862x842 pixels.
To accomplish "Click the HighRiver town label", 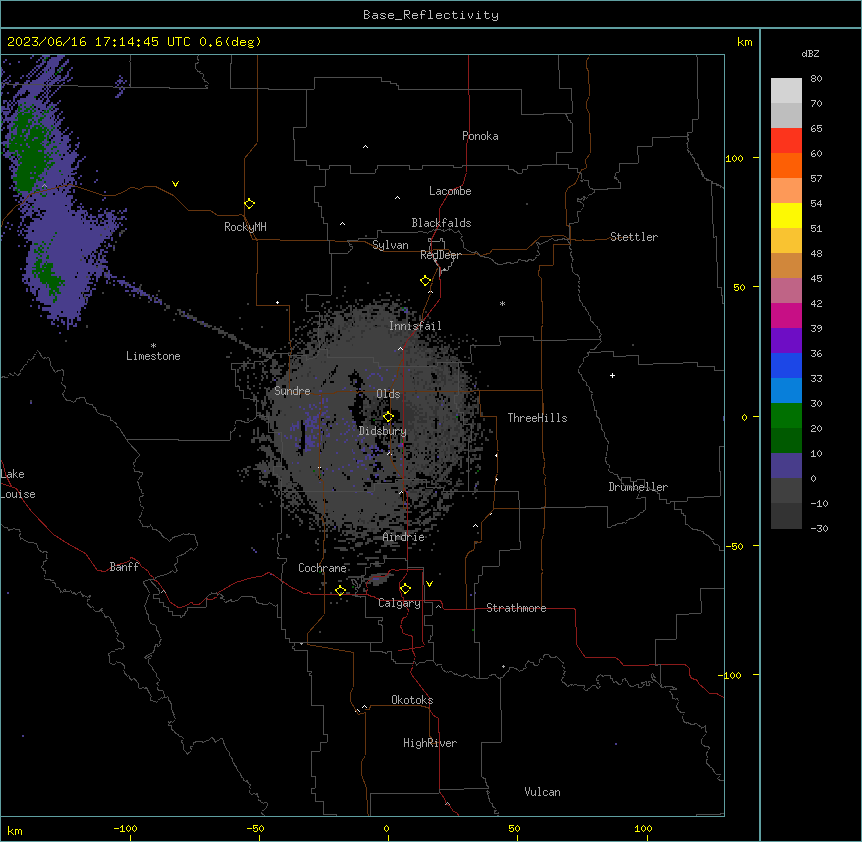I will point(430,743).
